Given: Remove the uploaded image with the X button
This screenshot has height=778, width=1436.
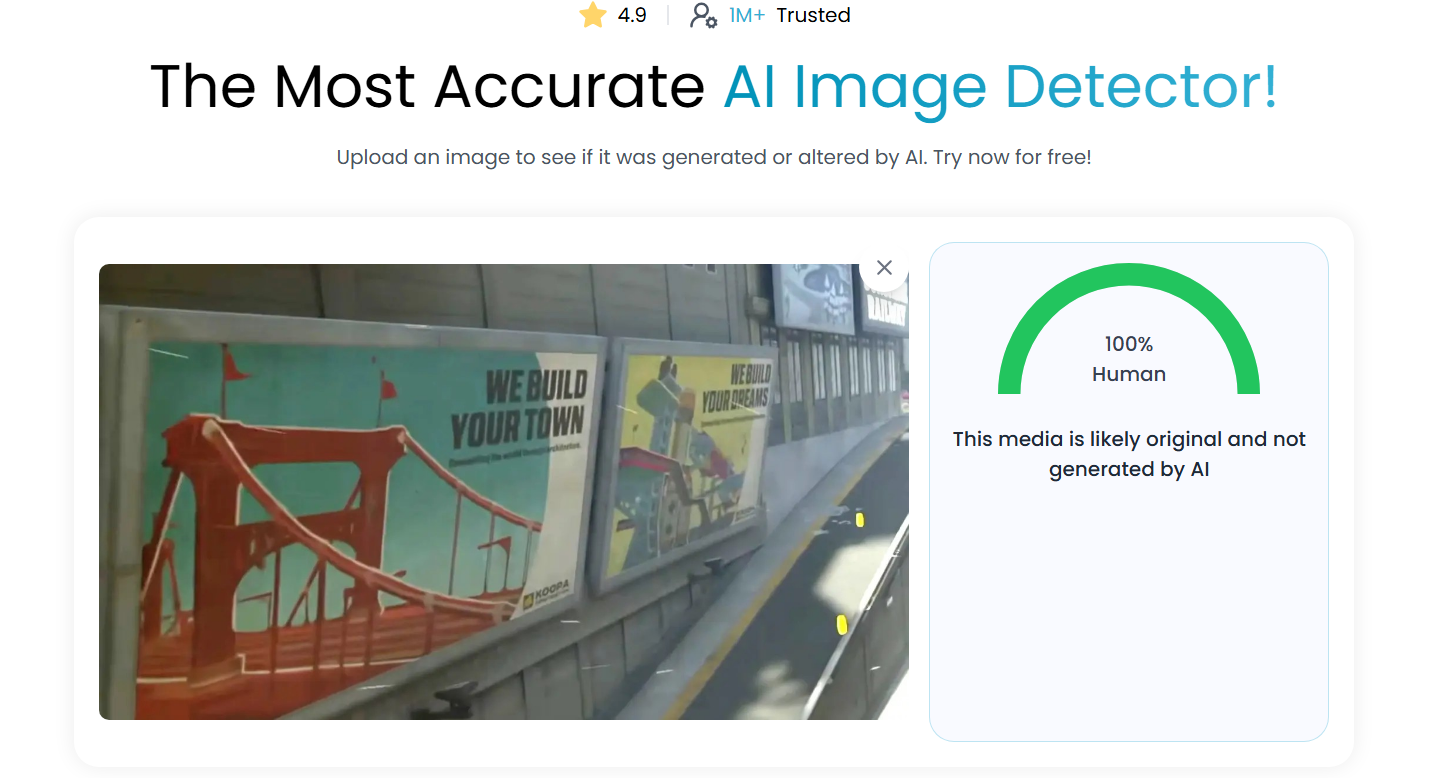Looking at the screenshot, I should click(x=884, y=267).
